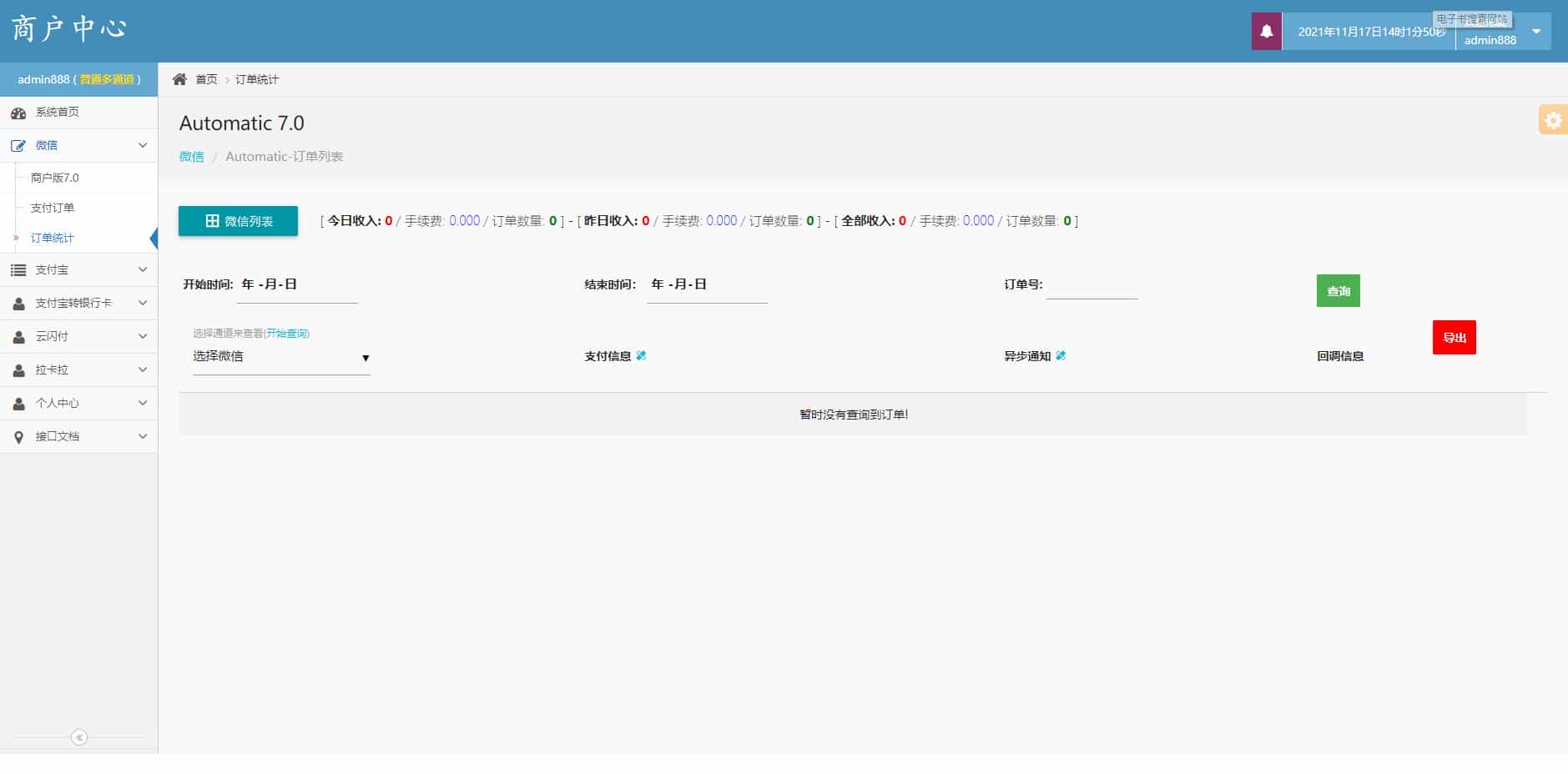Collapse sidebar with round arrow icon

tap(79, 737)
